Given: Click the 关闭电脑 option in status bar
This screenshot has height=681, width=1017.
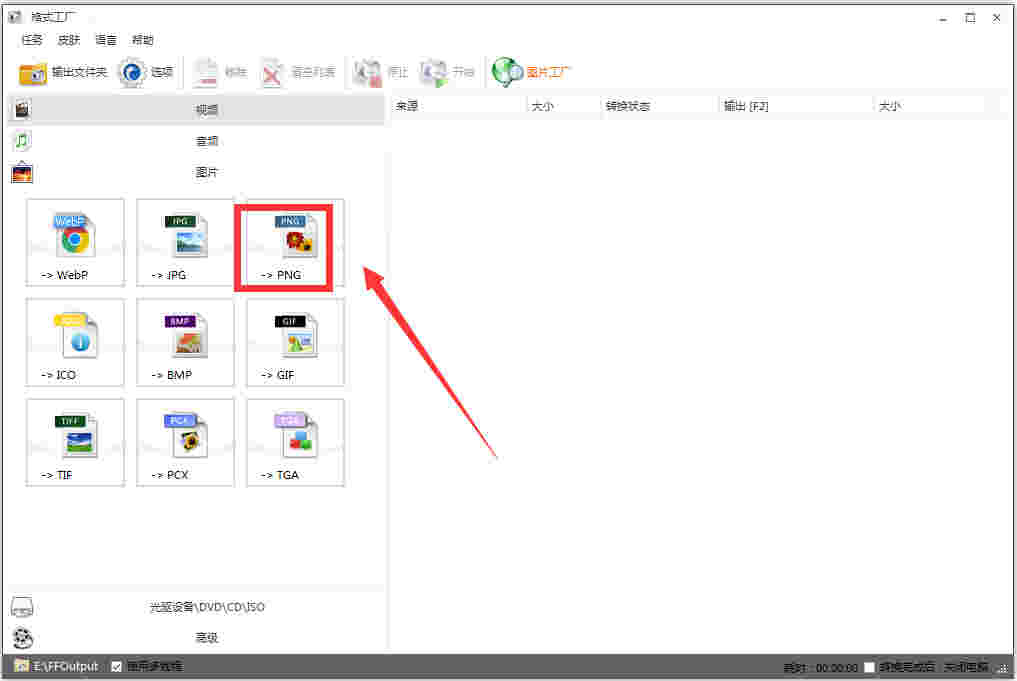Looking at the screenshot, I should 966,667.
